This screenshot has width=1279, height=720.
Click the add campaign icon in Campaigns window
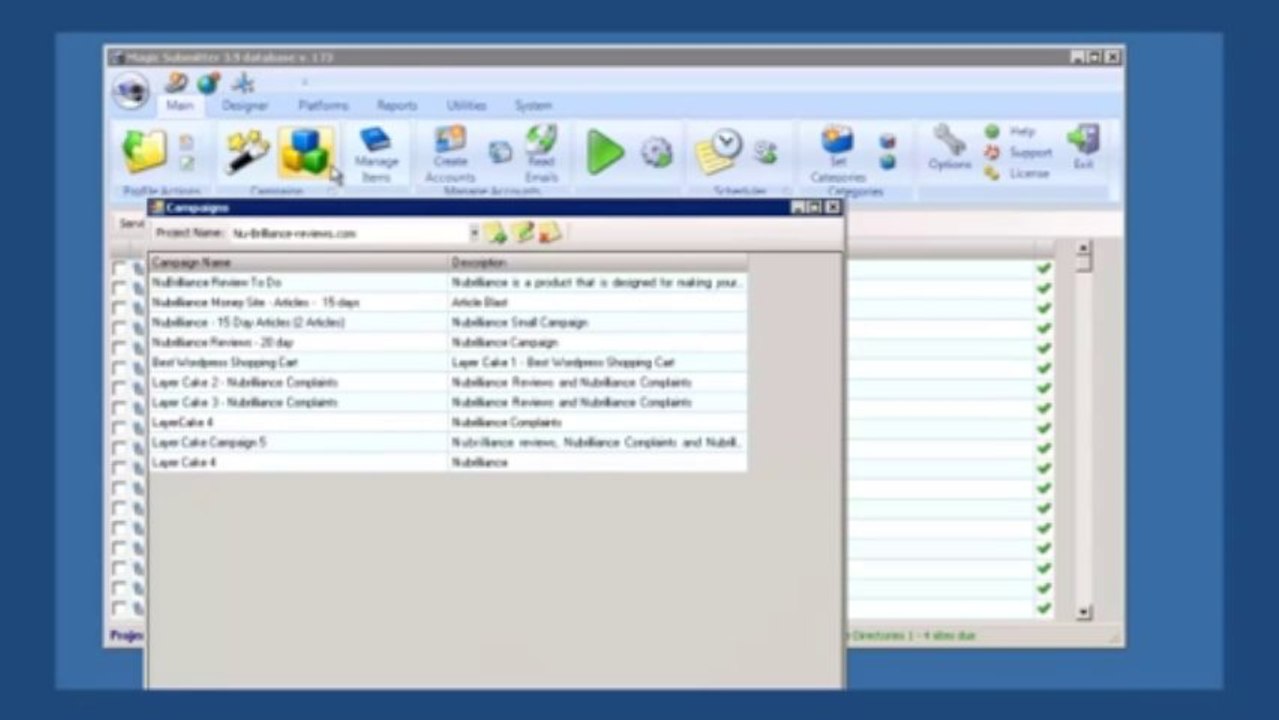[496, 233]
